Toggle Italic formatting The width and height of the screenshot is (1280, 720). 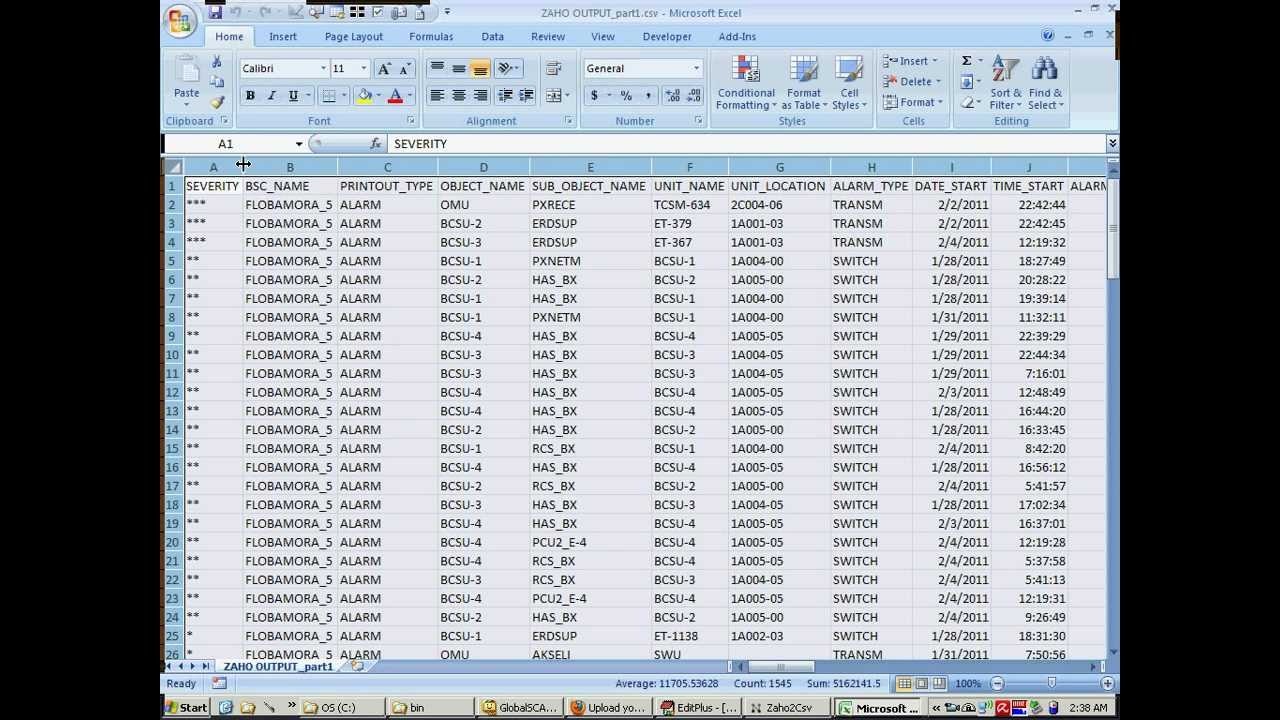[271, 96]
